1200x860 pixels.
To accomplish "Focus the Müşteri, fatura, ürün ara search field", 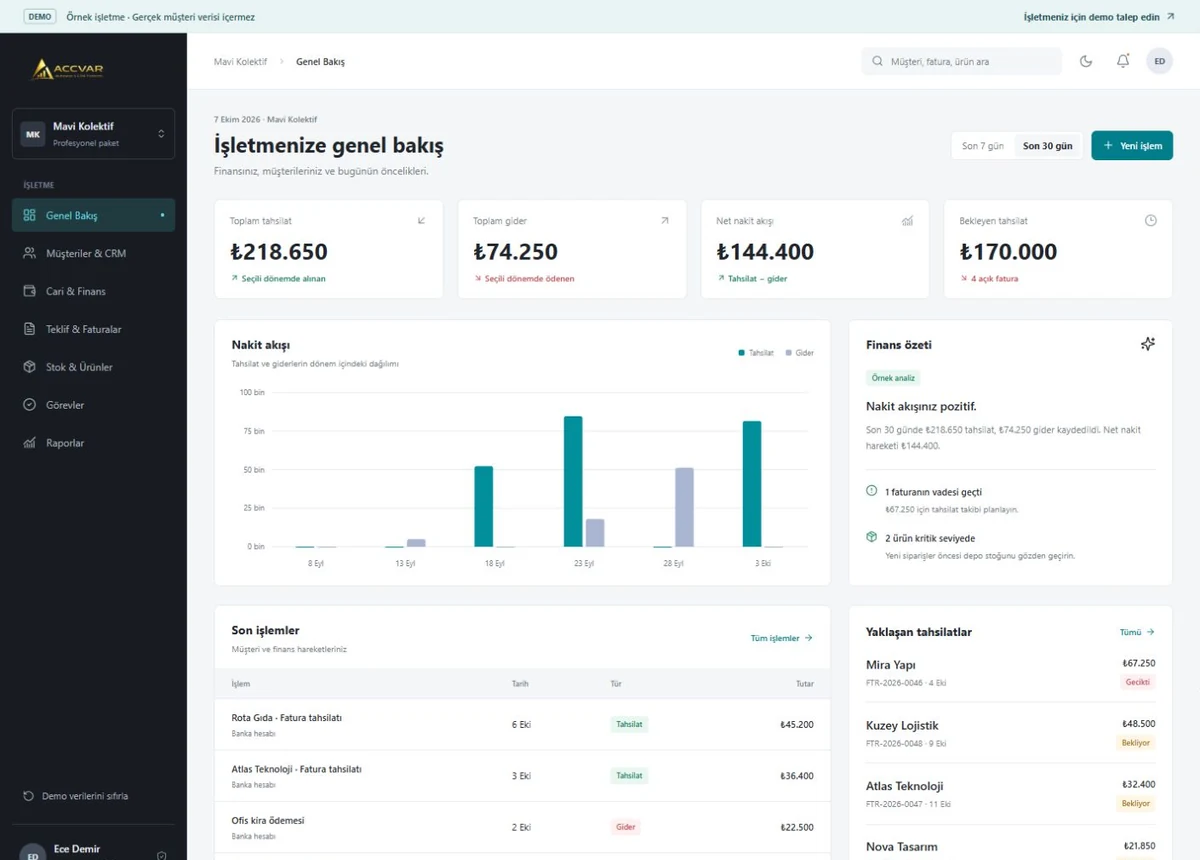I will (x=962, y=61).
